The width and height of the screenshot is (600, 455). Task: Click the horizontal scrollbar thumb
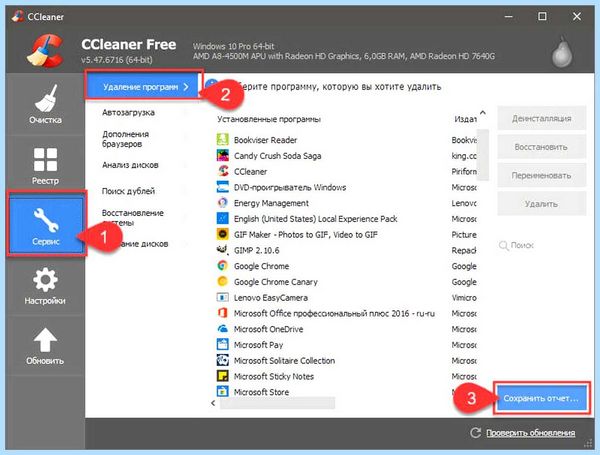[277, 403]
